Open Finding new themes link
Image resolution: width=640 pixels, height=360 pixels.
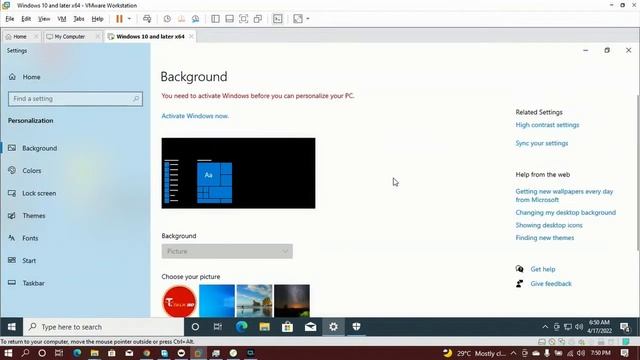544,238
